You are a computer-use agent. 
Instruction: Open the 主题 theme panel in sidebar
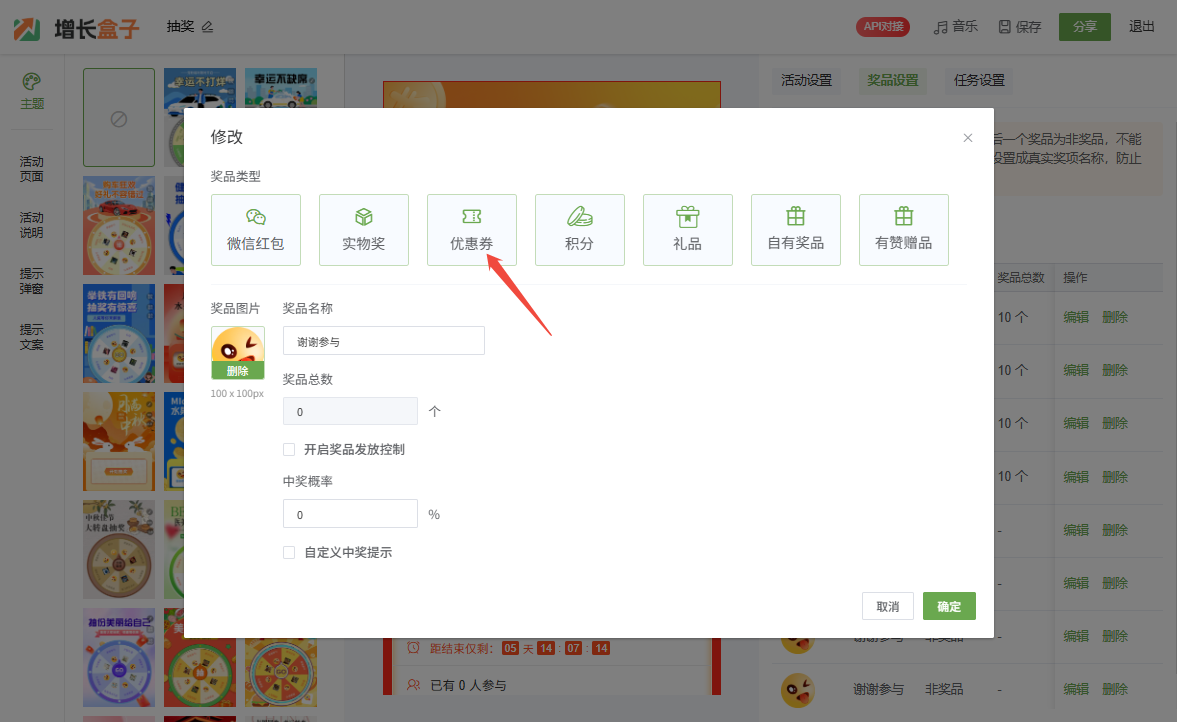point(32,92)
